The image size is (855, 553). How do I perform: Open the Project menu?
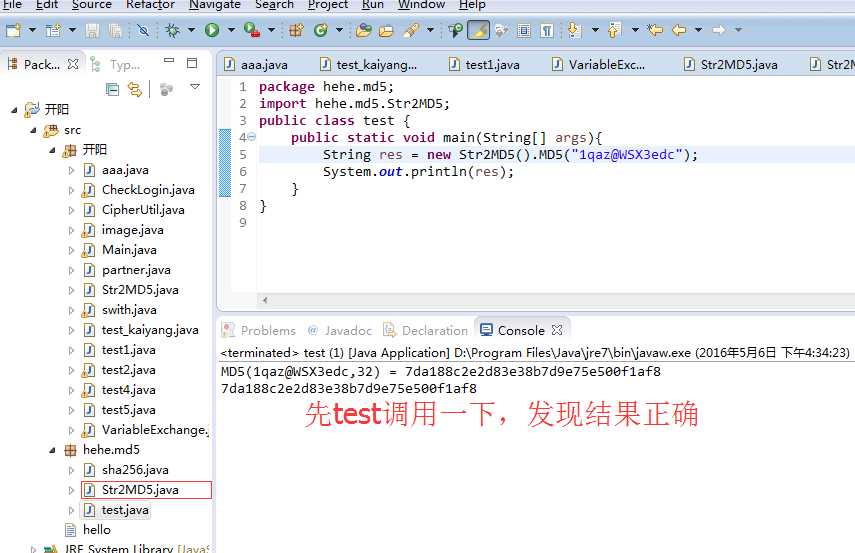tap(328, 4)
